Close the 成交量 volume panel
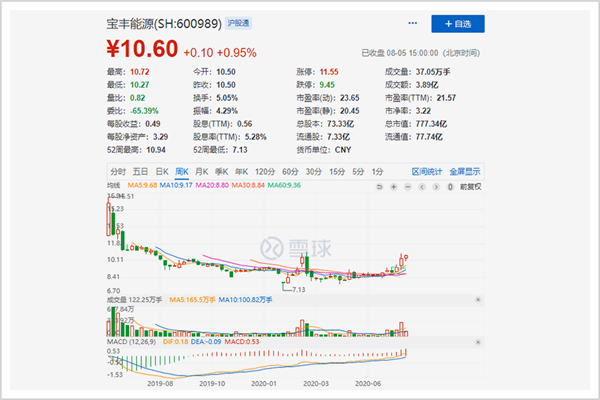 478,300
